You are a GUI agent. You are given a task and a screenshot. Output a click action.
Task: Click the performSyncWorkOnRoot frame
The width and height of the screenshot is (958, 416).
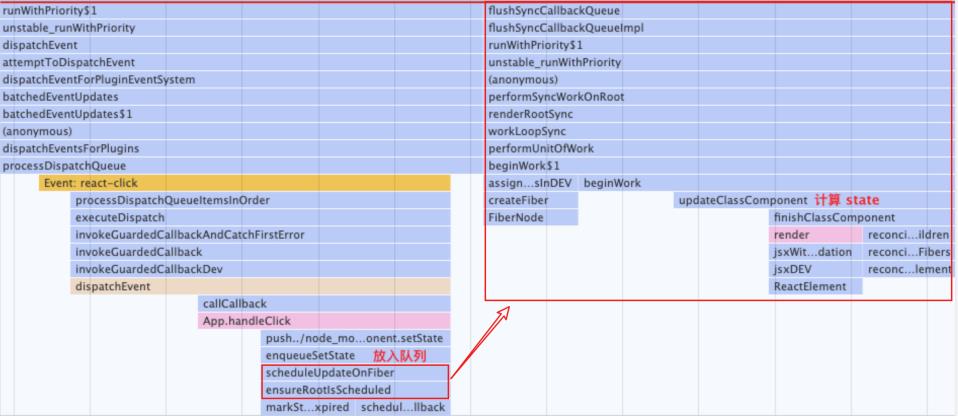(x=718, y=97)
